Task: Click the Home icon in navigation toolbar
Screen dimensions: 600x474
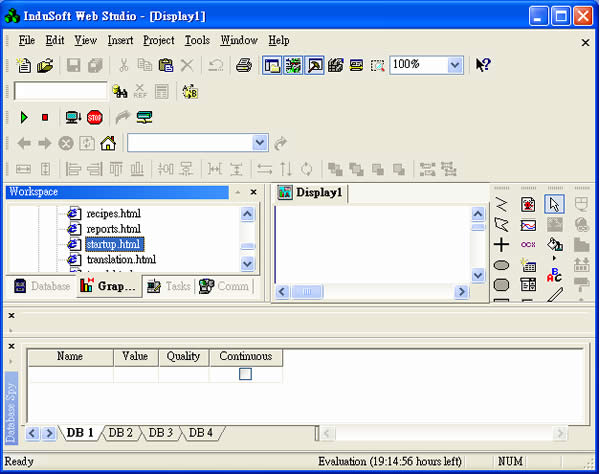Action: (108, 143)
